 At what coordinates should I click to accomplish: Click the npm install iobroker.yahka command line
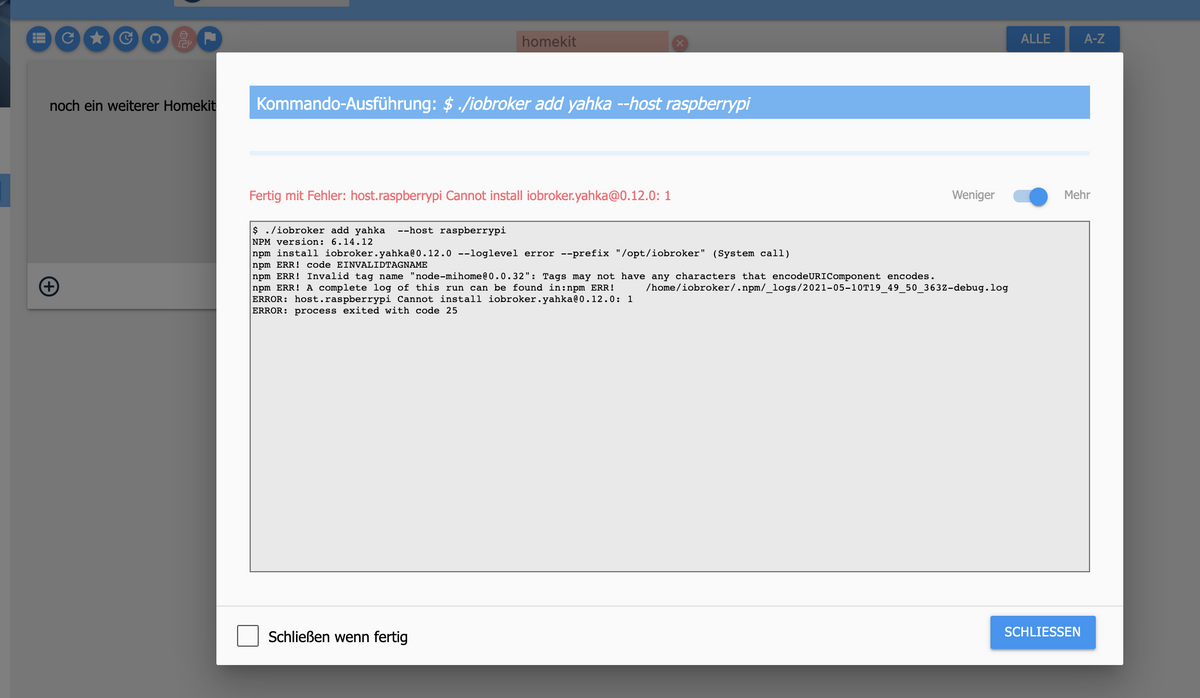521,253
